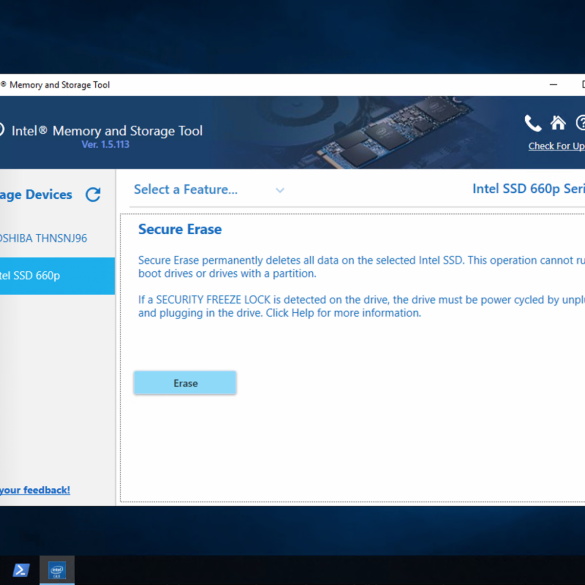
Task: Refresh the storage devices list
Action: 93,194
